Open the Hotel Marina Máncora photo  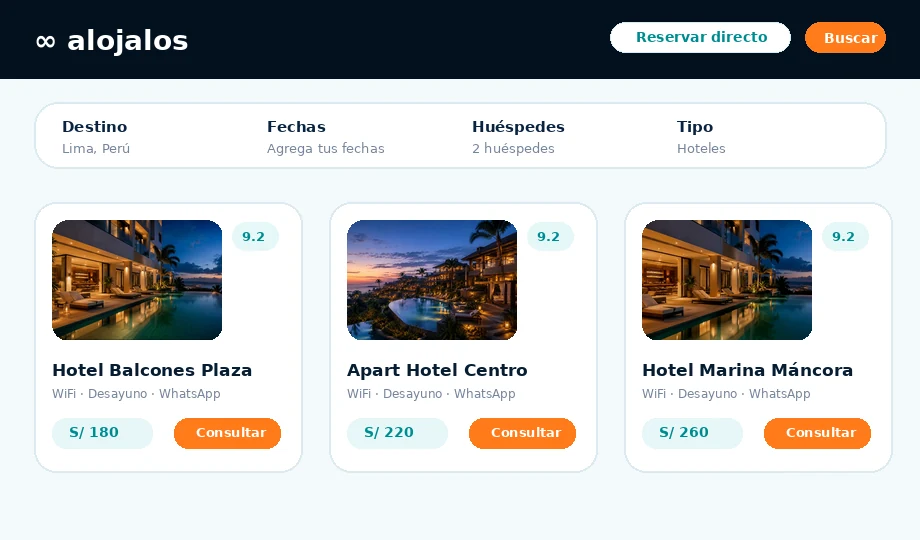727,280
